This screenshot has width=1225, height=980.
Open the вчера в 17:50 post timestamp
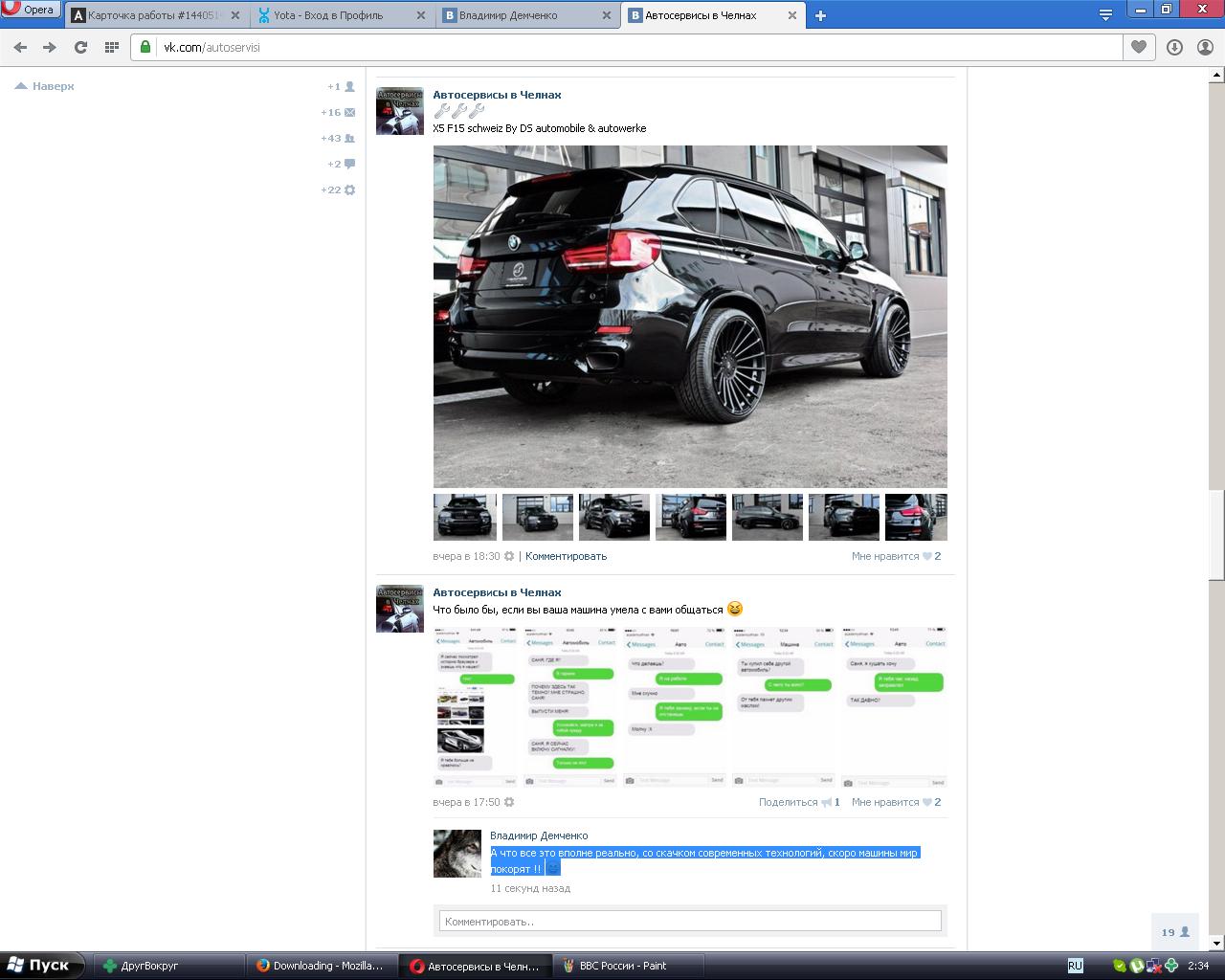click(x=466, y=802)
